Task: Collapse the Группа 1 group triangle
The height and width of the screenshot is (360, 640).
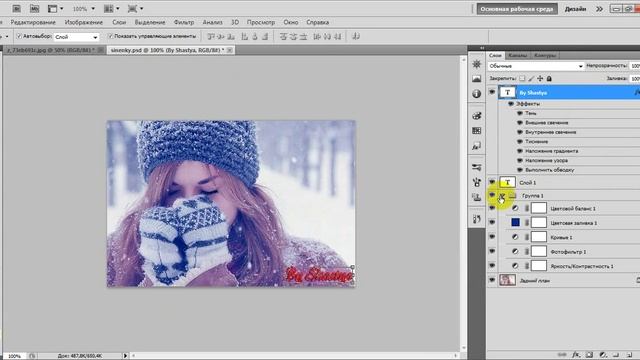Action: coord(502,196)
